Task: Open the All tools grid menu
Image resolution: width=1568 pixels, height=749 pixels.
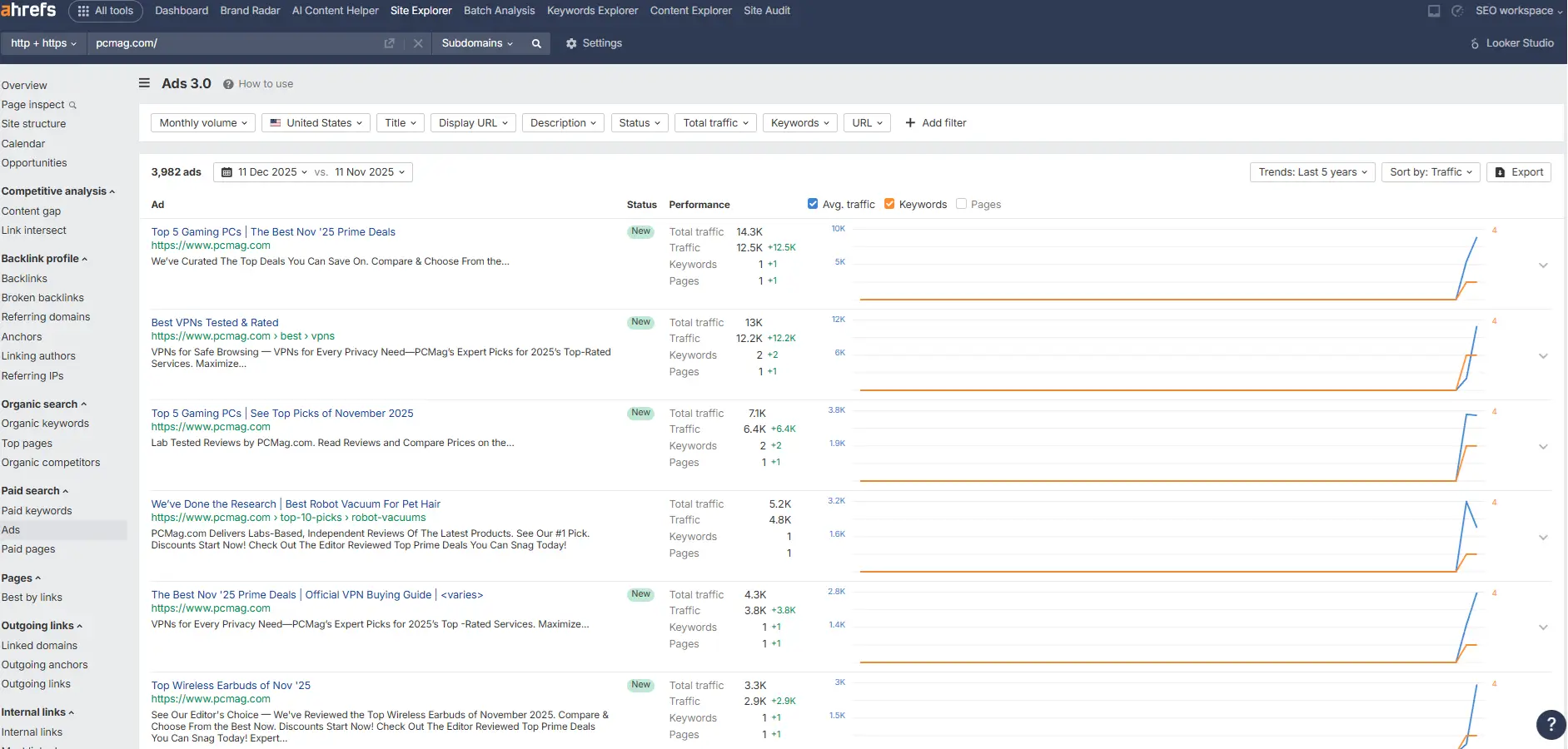Action: click(x=106, y=11)
